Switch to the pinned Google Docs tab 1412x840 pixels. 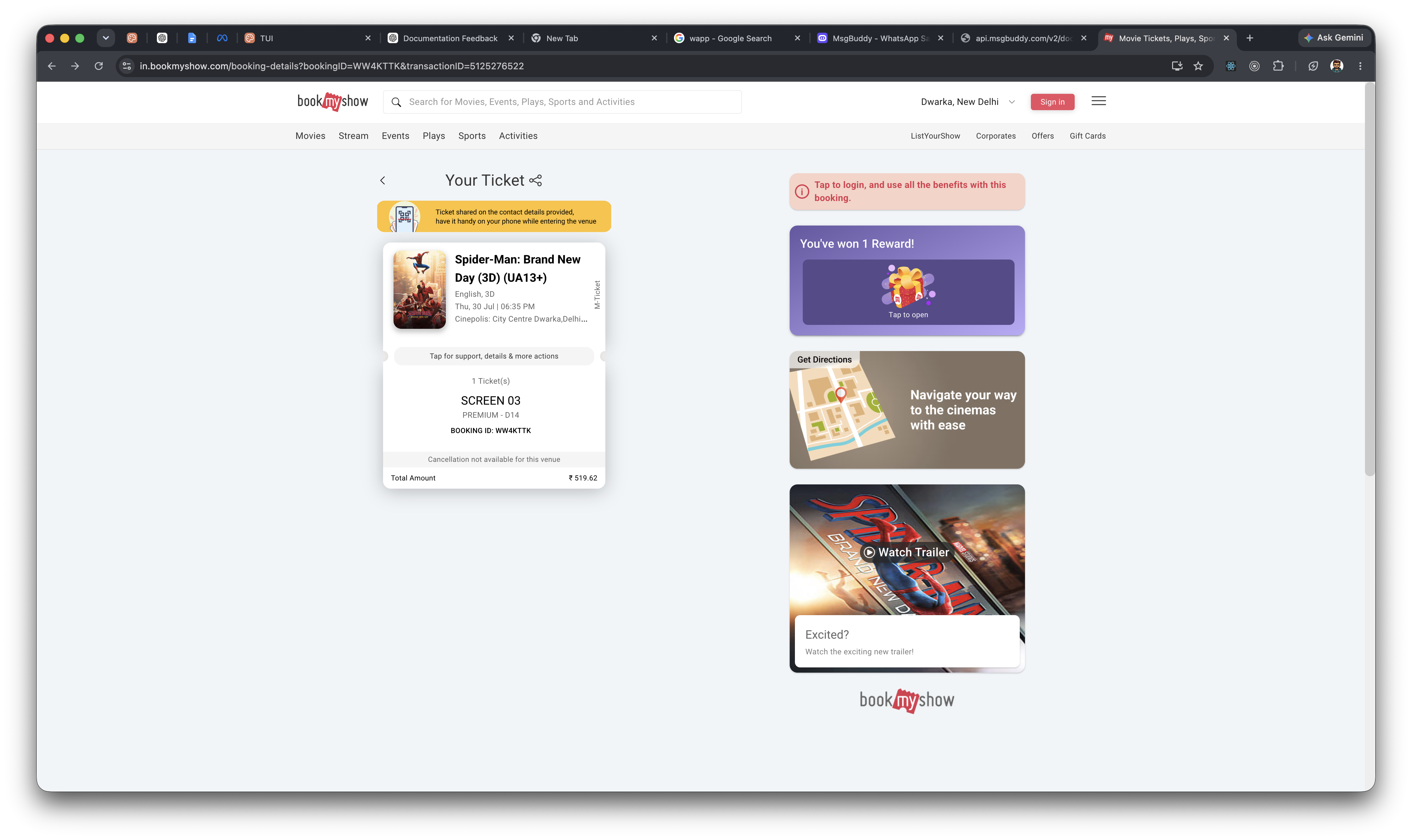pos(192,38)
